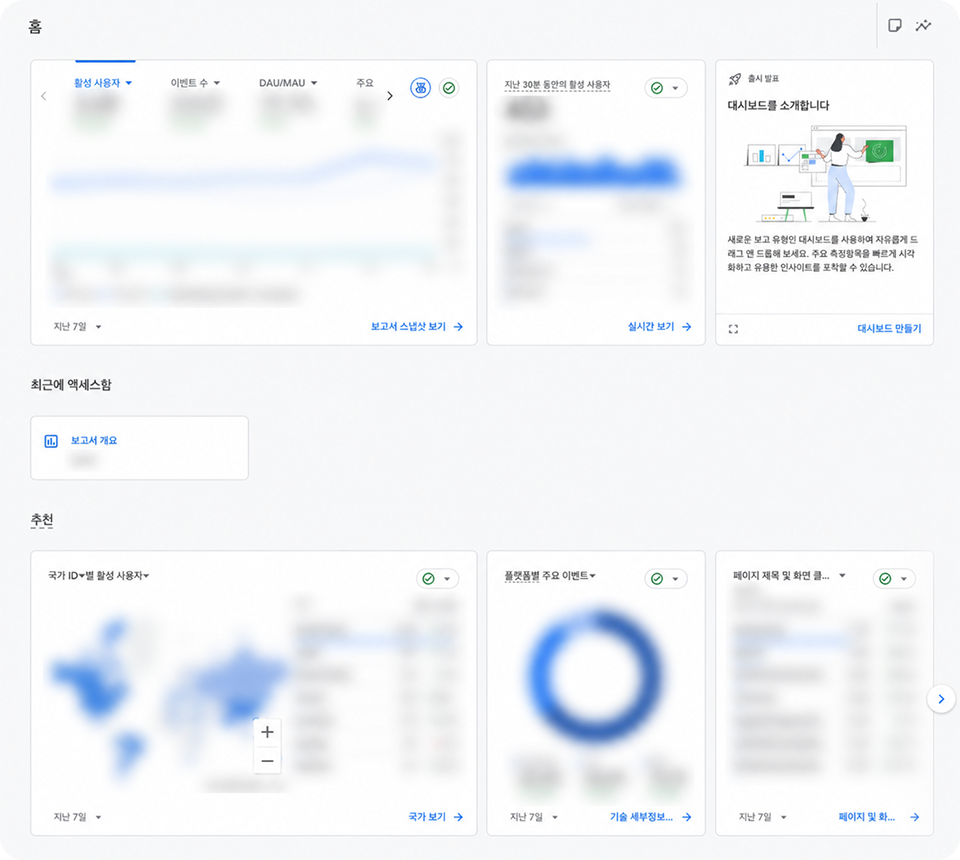The width and height of the screenshot is (960, 860).
Task: Open the Insights sparkline icon at top right
Action: click(923, 26)
